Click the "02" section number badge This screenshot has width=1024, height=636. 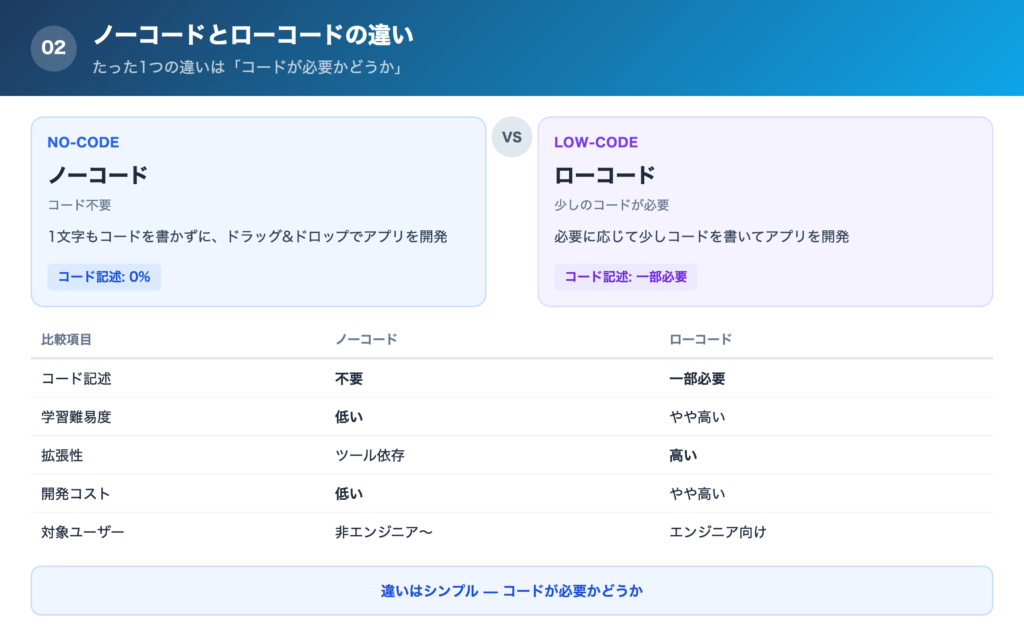55,47
